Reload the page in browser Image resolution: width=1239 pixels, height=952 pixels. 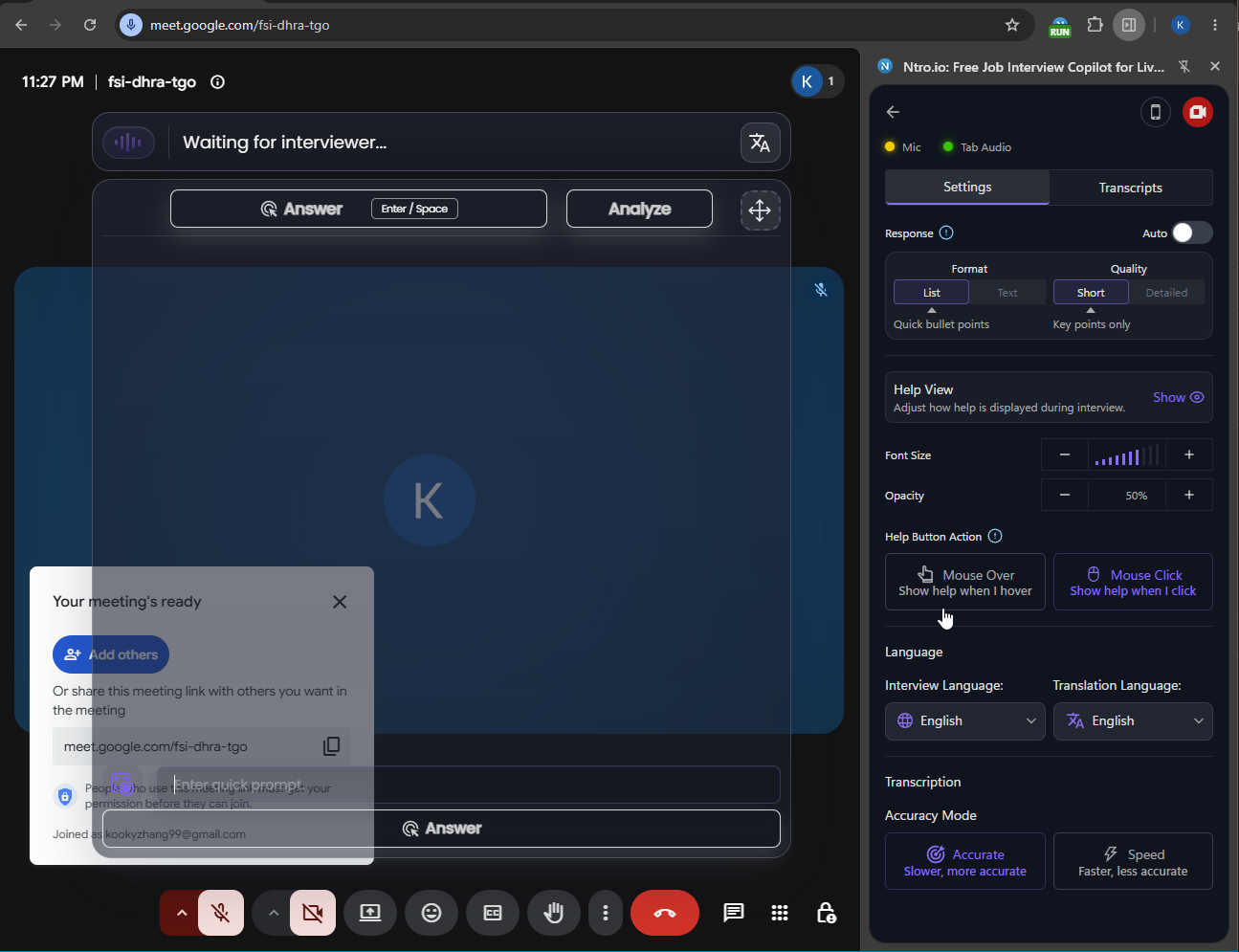(x=90, y=25)
